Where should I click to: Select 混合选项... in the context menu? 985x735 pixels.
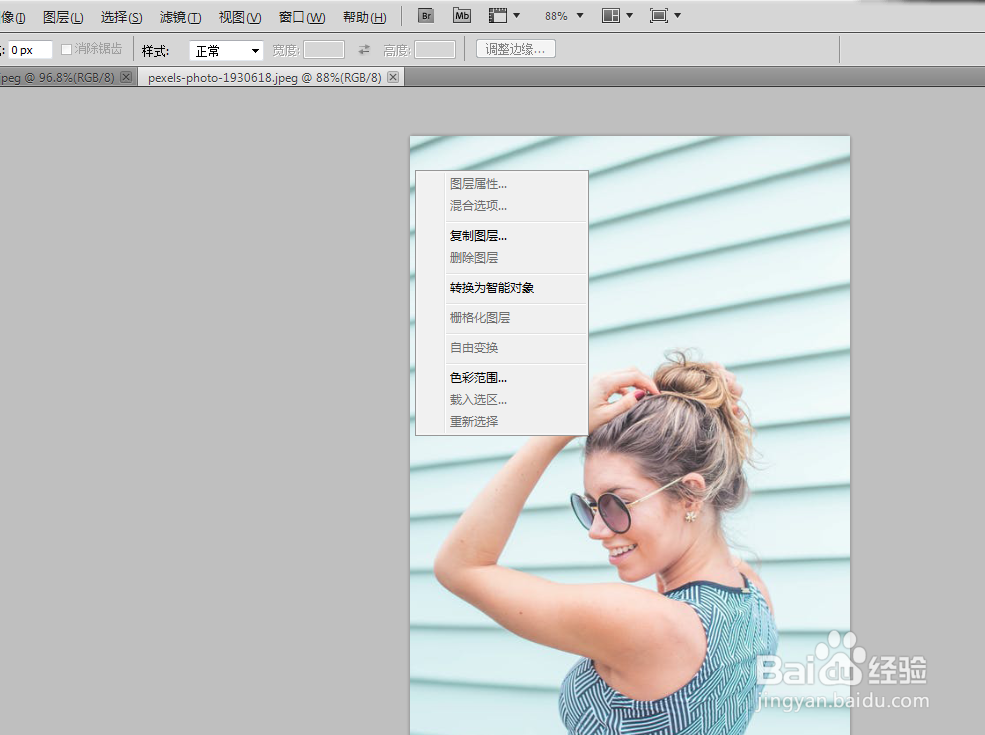(501, 205)
